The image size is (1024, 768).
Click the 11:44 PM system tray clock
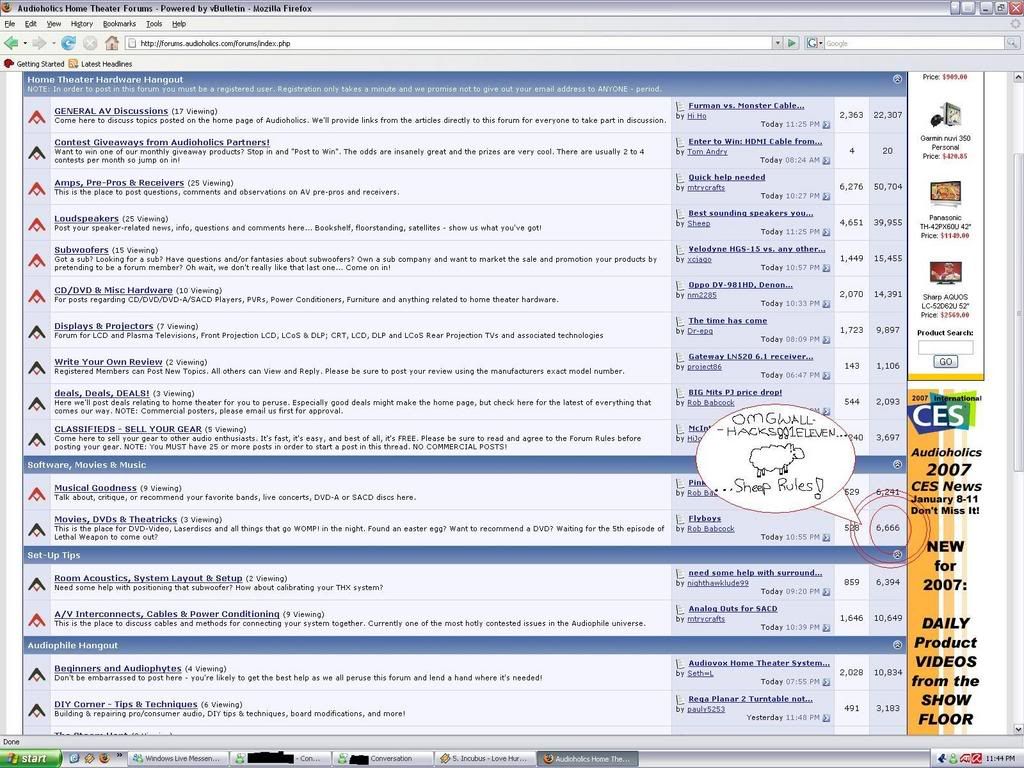coord(1000,759)
